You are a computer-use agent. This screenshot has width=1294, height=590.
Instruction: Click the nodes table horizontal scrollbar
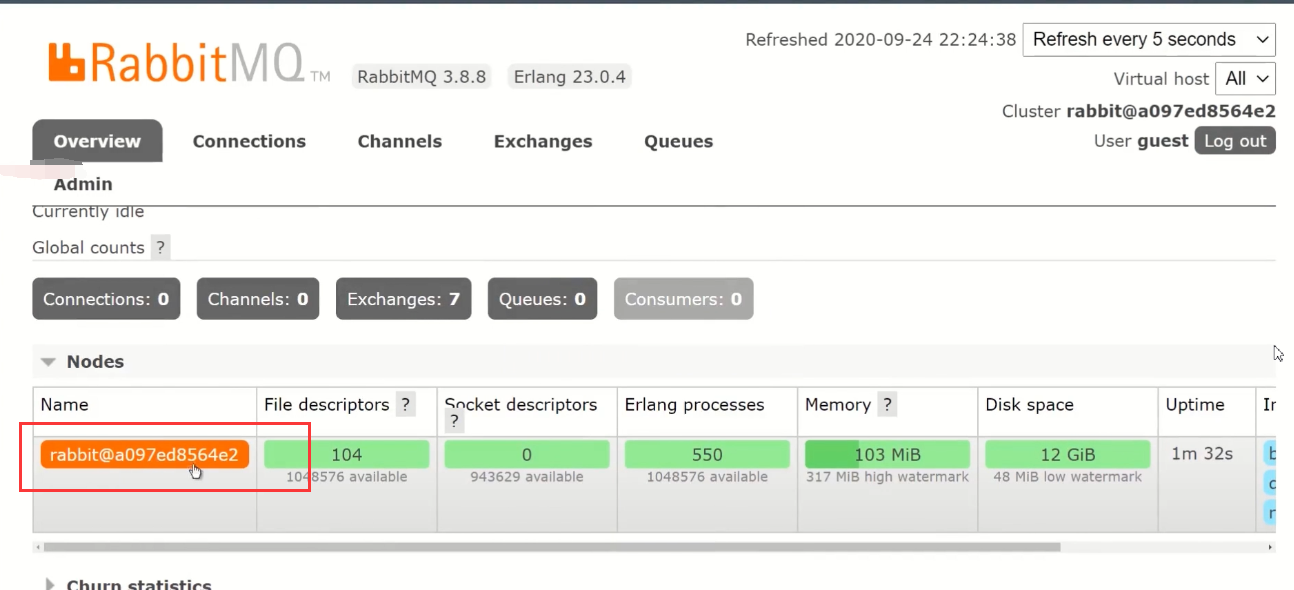point(552,547)
